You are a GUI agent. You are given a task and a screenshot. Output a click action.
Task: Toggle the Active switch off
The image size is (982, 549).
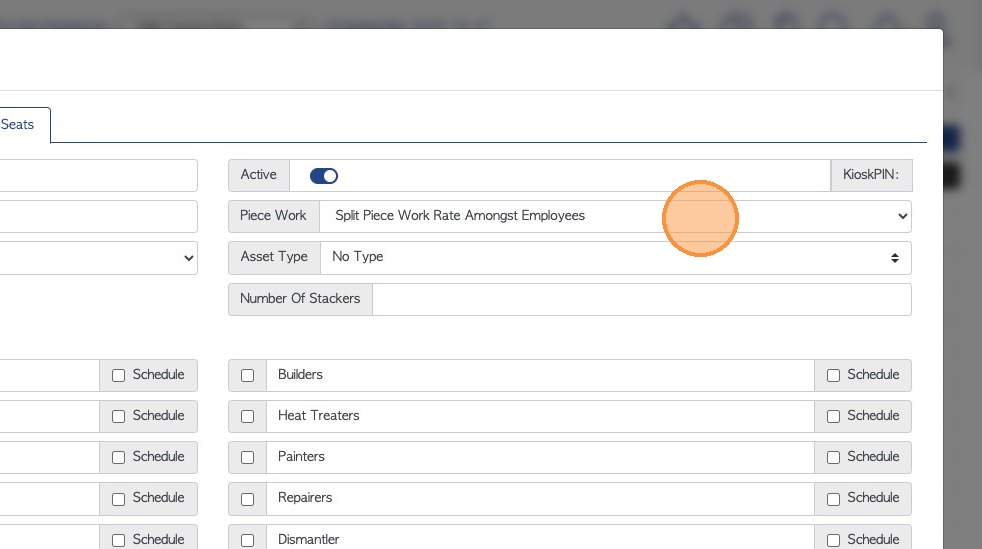point(324,176)
